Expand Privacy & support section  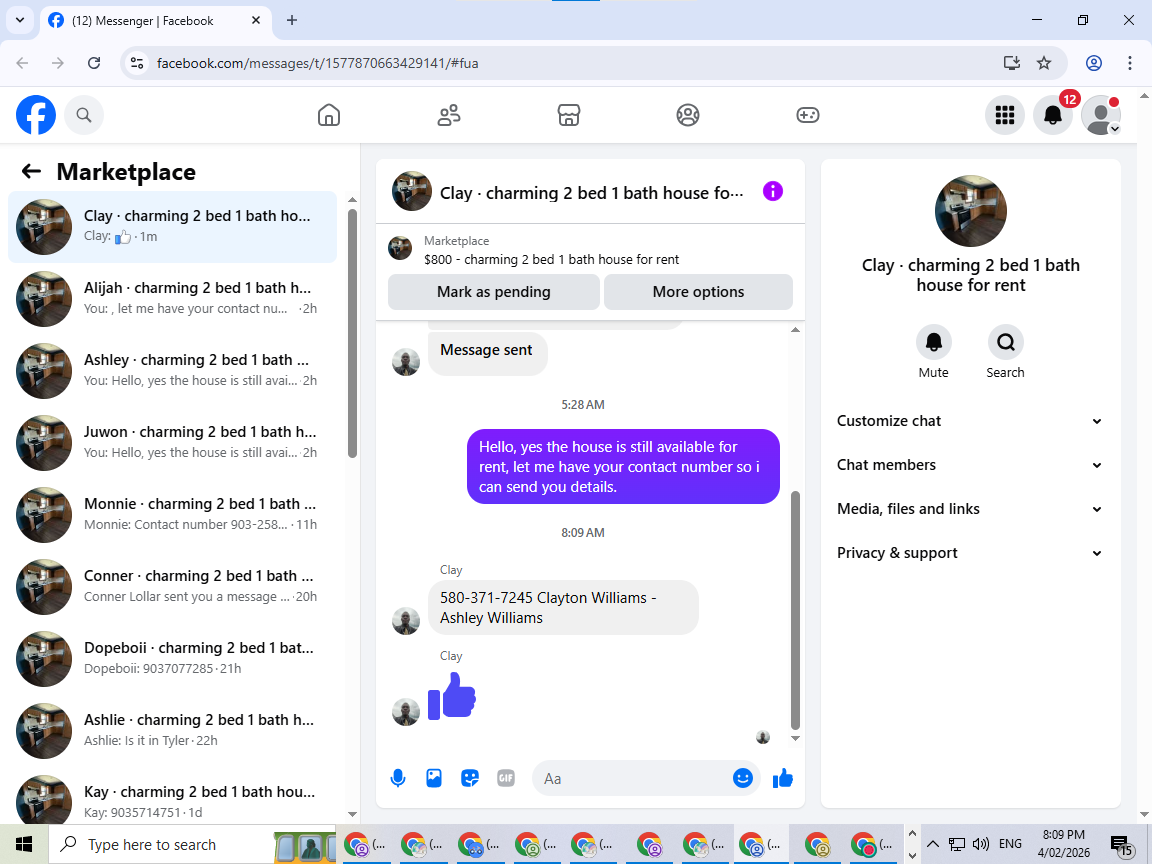(x=971, y=553)
